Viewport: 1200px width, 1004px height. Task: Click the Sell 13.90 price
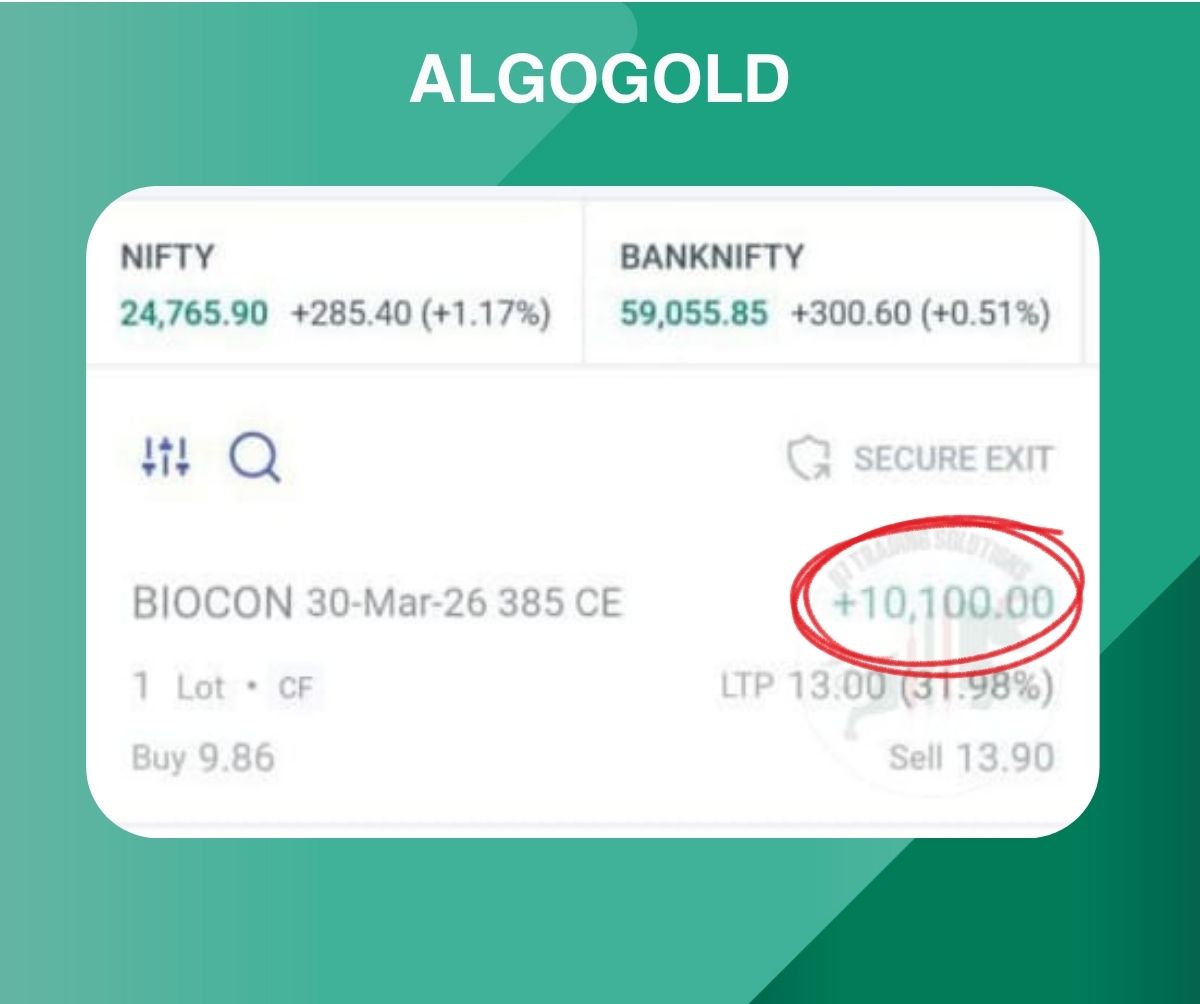(971, 758)
